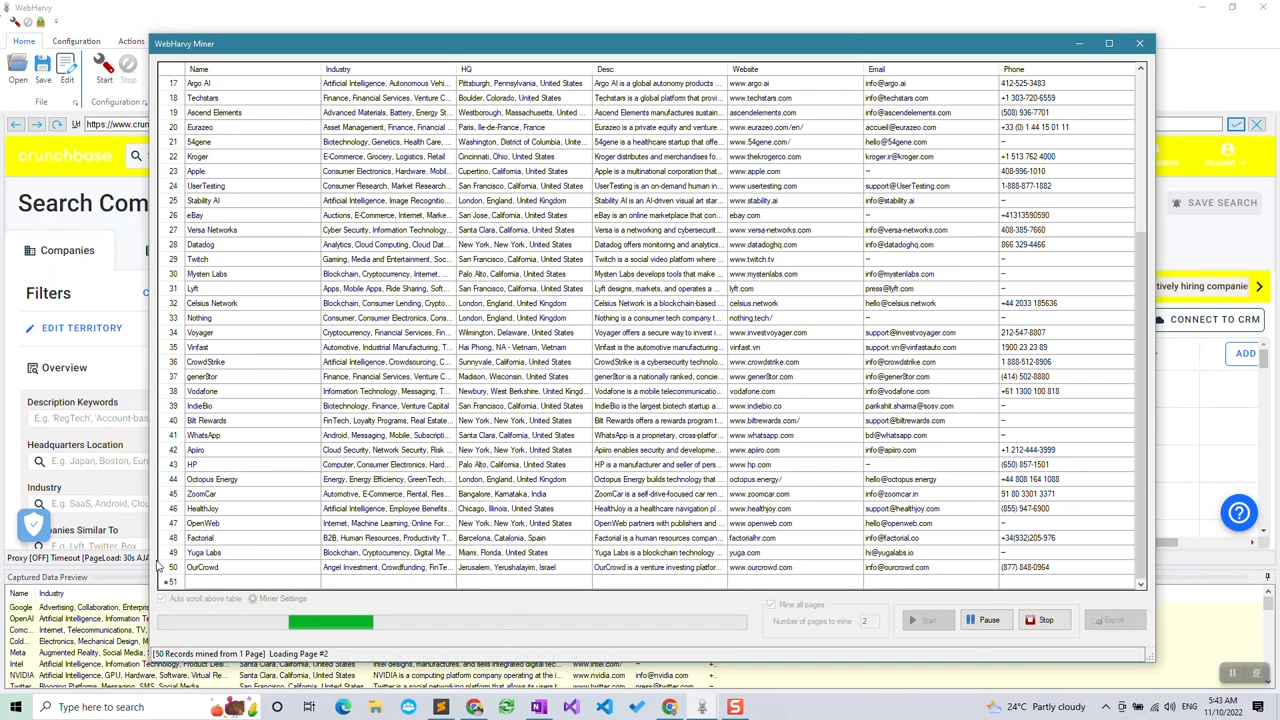
Task: Click the Save configuration icon
Action: pos(43,66)
